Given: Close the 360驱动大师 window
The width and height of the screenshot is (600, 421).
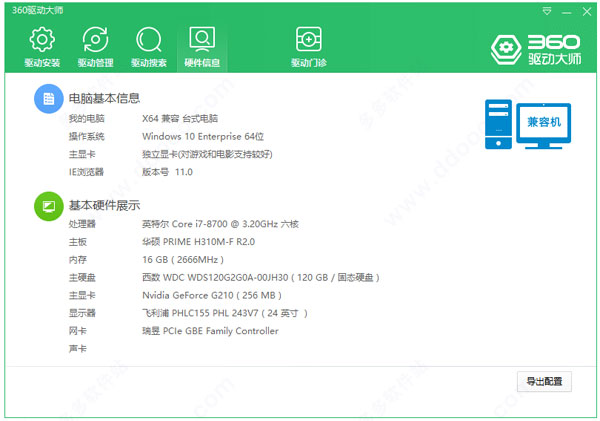Looking at the screenshot, I should point(587,12).
